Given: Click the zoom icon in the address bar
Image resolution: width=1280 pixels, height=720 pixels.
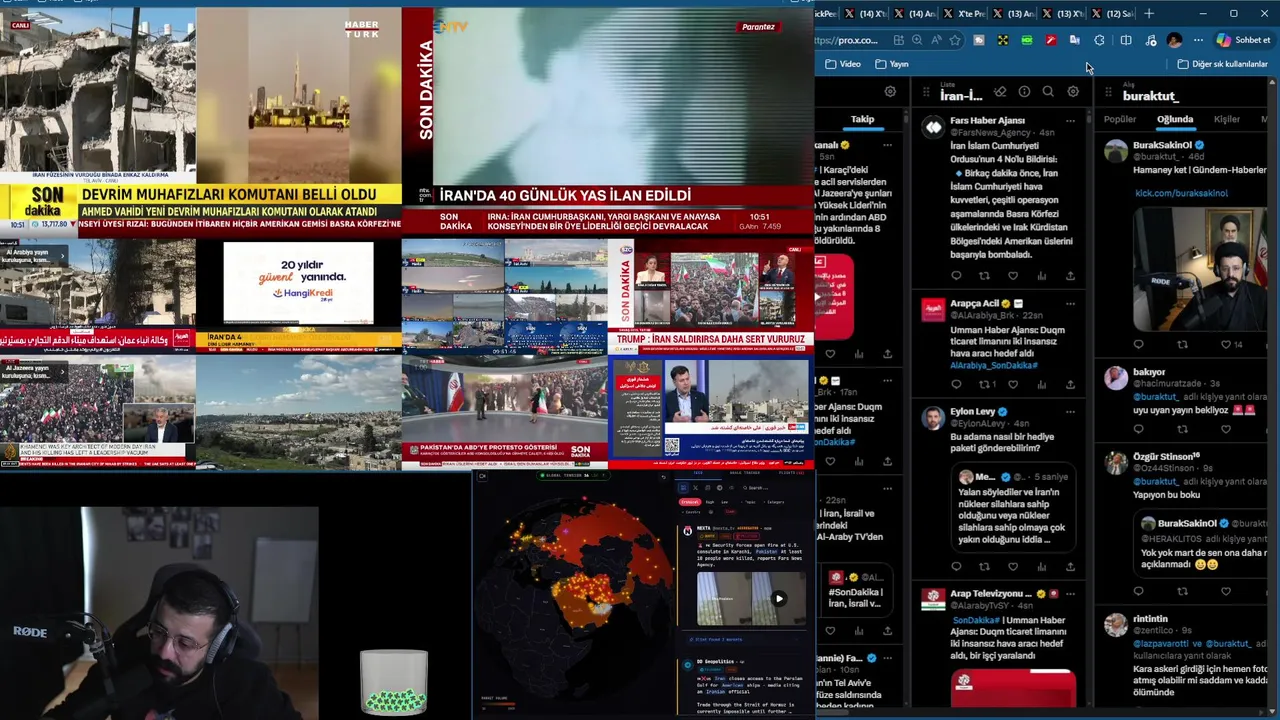Looking at the screenshot, I should tap(917, 40).
